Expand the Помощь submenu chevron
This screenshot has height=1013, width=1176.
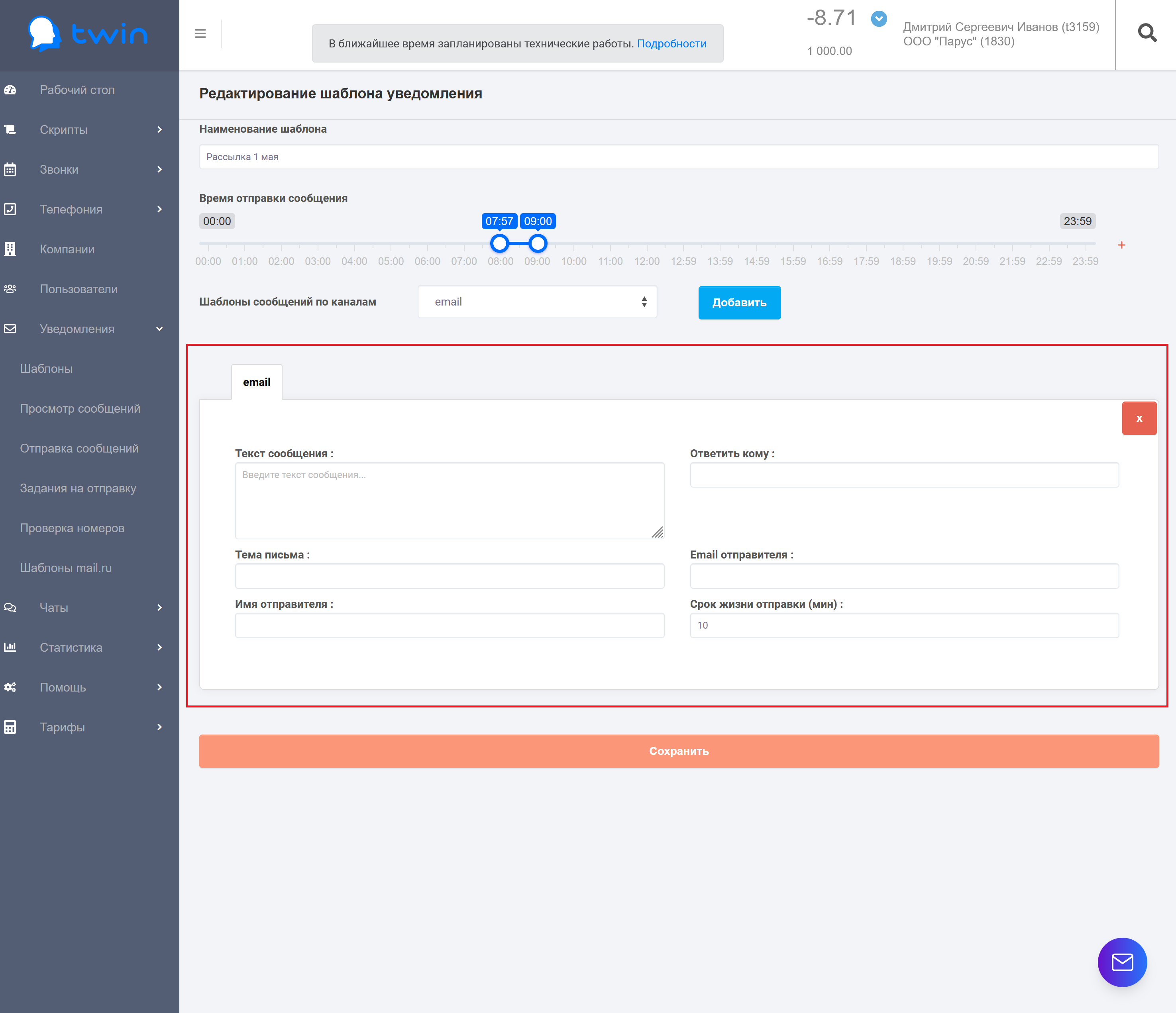coord(159,687)
